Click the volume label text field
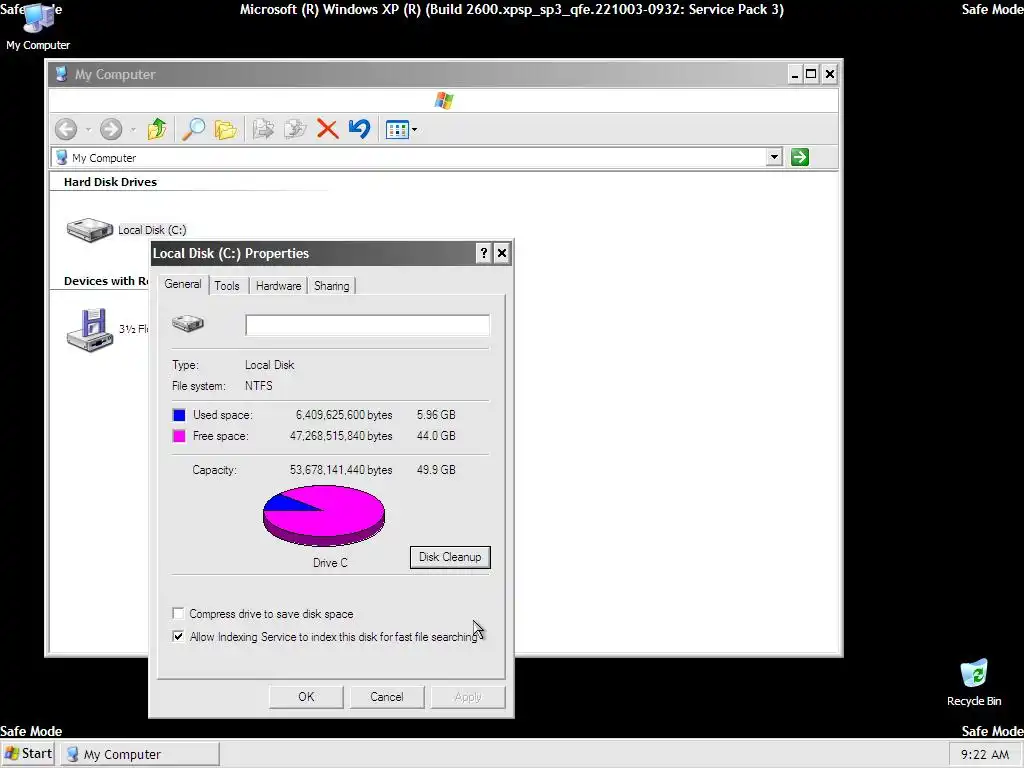 [x=368, y=325]
